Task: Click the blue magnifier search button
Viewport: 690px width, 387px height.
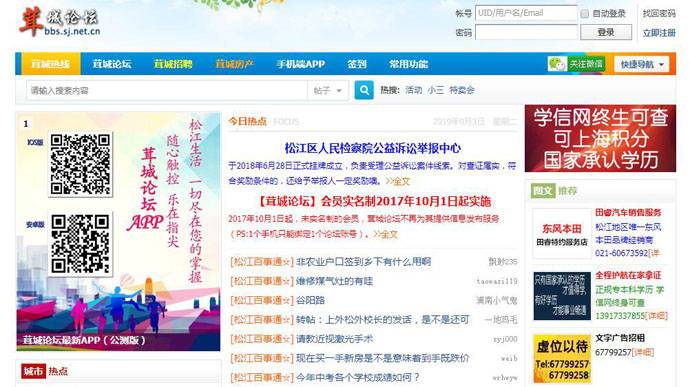Action: pos(364,90)
